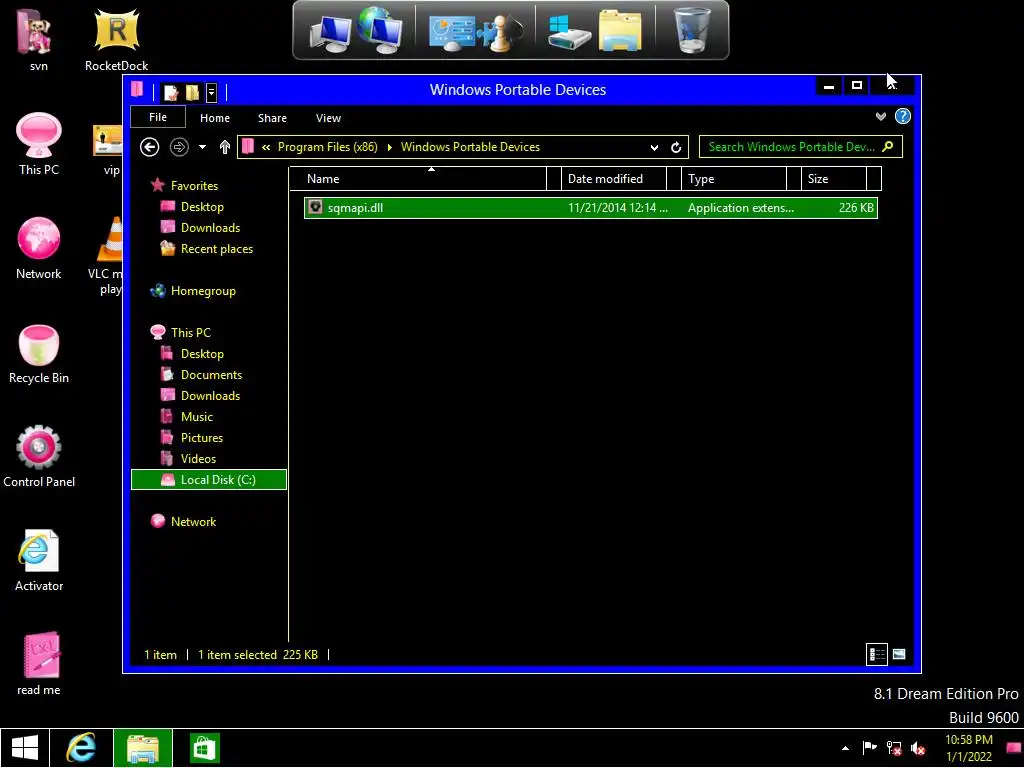The height and width of the screenshot is (768, 1024).
Task: Go forward with the forward arrow
Action: [x=179, y=147]
